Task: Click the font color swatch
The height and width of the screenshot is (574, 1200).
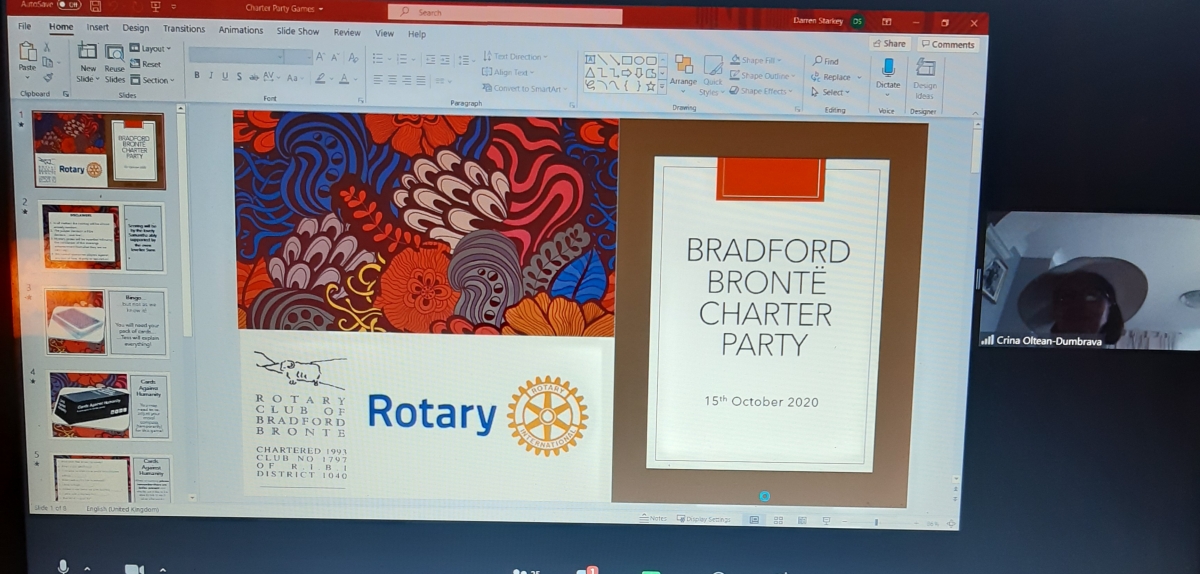Action: [x=344, y=79]
